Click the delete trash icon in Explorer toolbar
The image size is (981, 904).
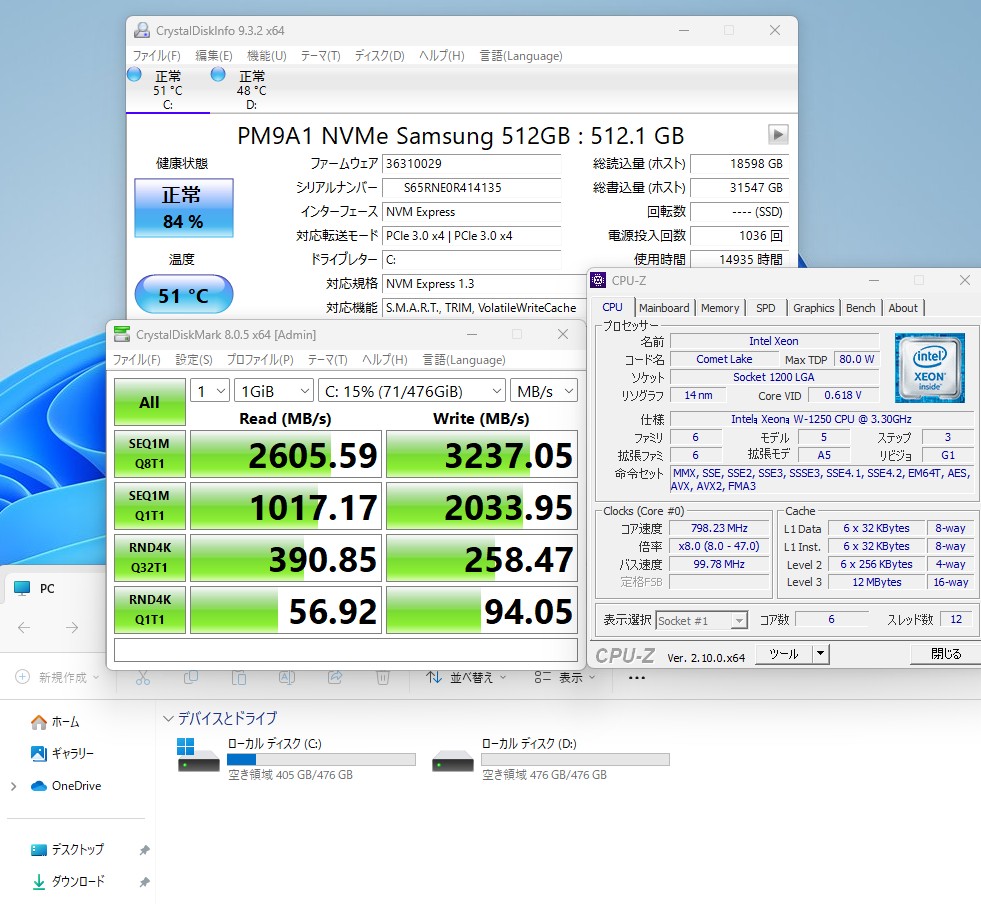point(383,678)
